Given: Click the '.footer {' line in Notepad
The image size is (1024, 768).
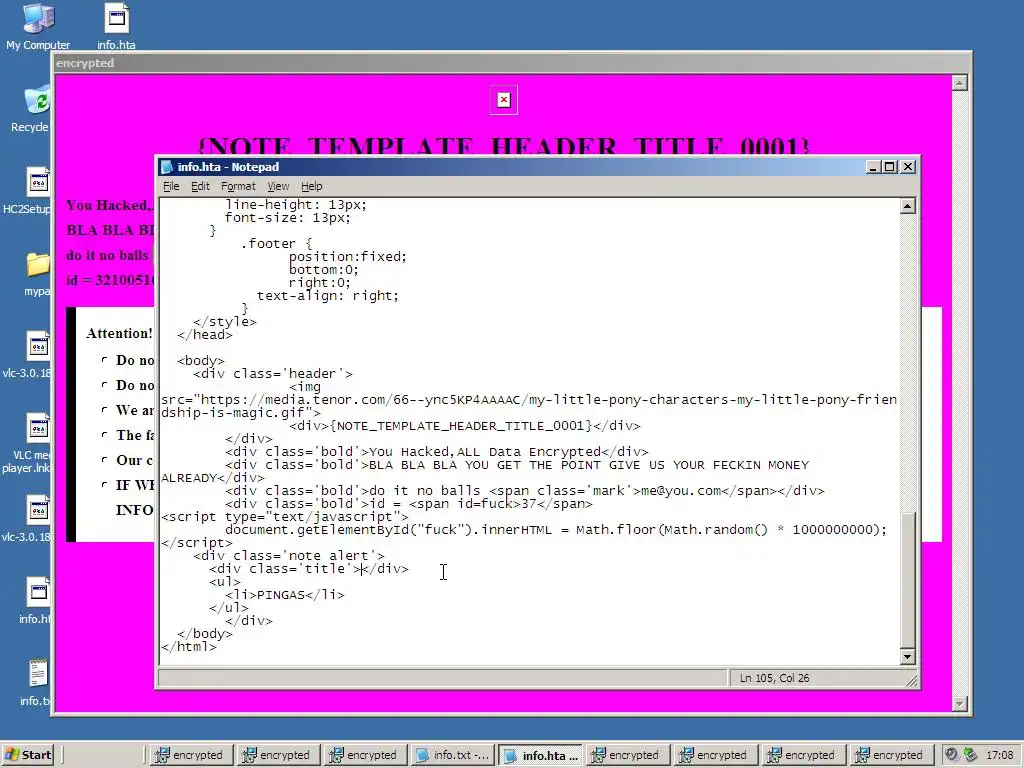Looking at the screenshot, I should point(276,244).
